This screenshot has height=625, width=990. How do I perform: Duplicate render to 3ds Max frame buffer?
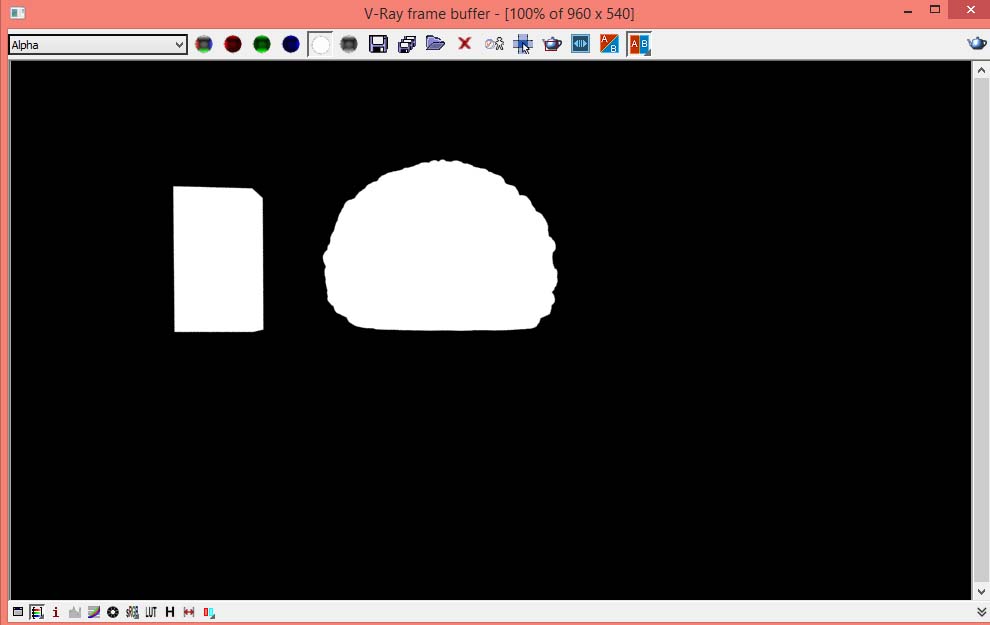(494, 44)
